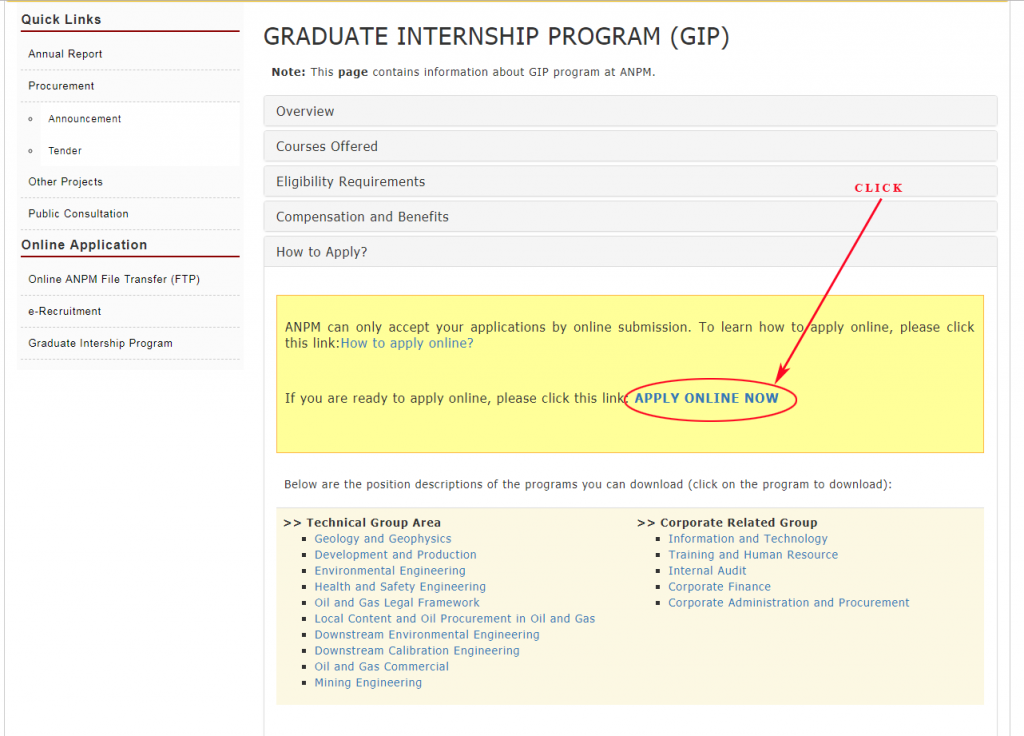Open Annual Report in Quick Links
This screenshot has width=1024, height=736.
[x=65, y=54]
